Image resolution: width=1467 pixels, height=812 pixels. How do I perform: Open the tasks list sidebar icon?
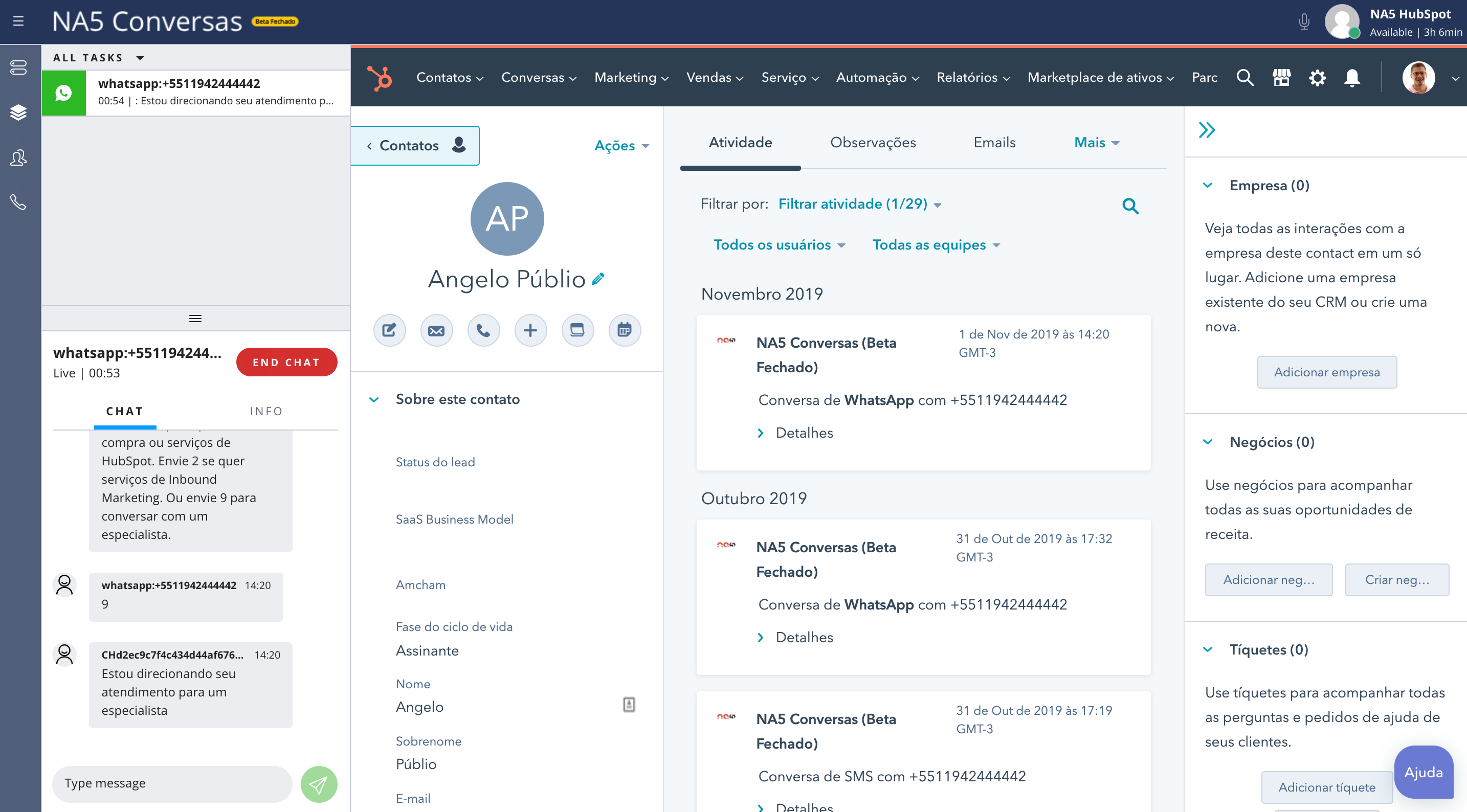coord(18,67)
